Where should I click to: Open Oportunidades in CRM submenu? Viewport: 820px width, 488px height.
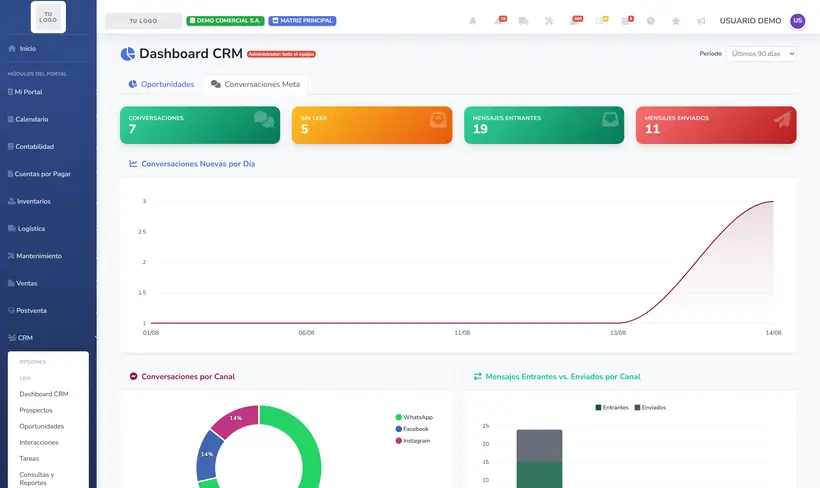click(x=42, y=426)
